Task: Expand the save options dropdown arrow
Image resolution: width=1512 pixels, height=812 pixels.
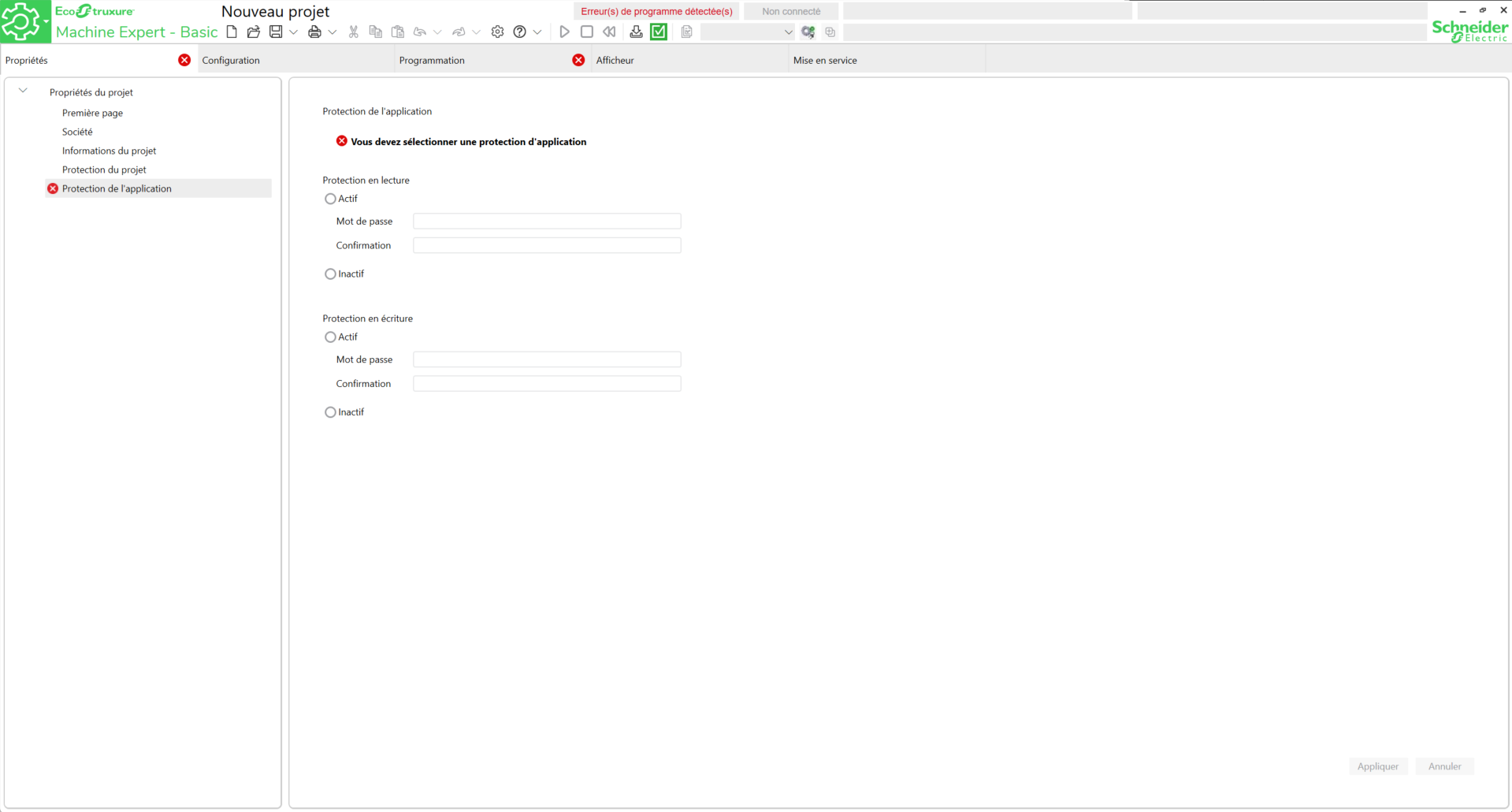Action: coord(294,32)
